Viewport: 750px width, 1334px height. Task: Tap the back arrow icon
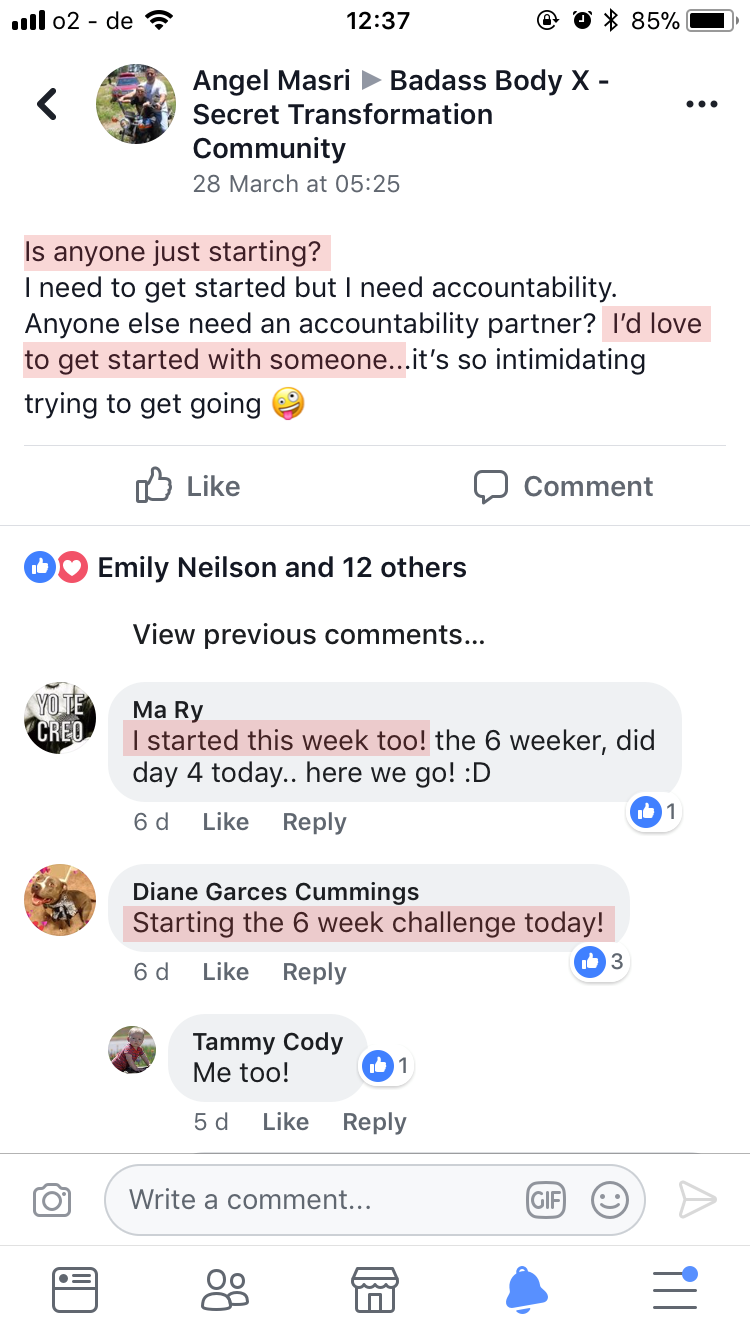[x=47, y=104]
